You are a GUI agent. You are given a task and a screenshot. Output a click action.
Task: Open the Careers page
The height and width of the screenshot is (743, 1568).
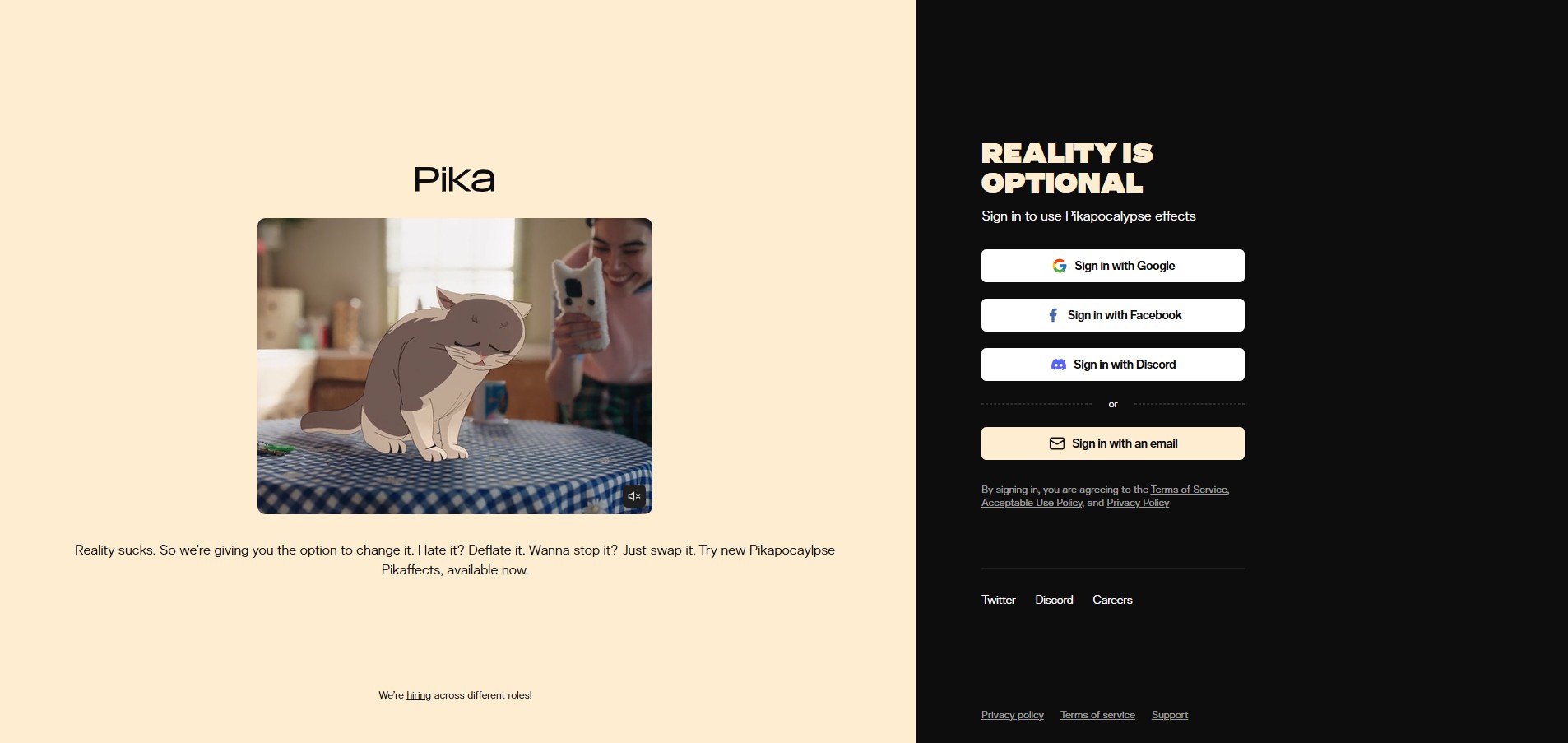tap(1112, 600)
